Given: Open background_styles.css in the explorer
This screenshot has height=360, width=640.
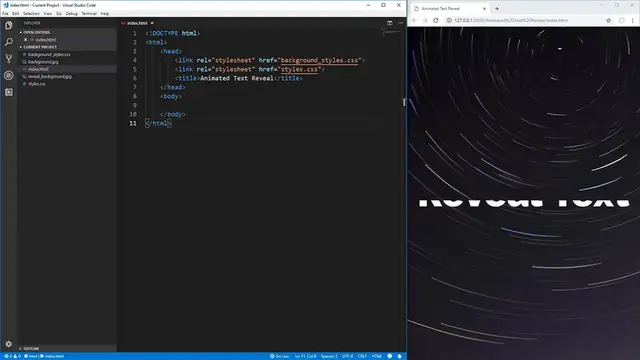Looking at the screenshot, I should 49,54.
